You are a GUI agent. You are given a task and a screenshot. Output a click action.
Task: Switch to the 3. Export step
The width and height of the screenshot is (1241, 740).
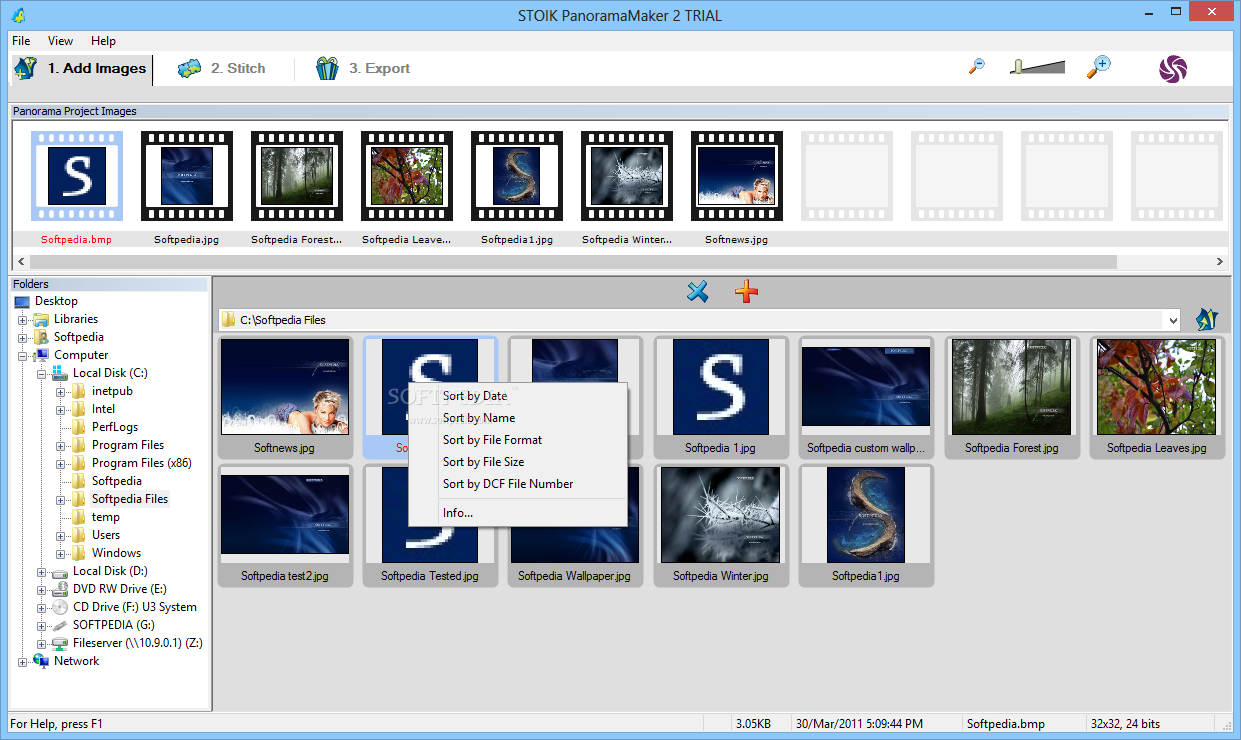point(362,69)
